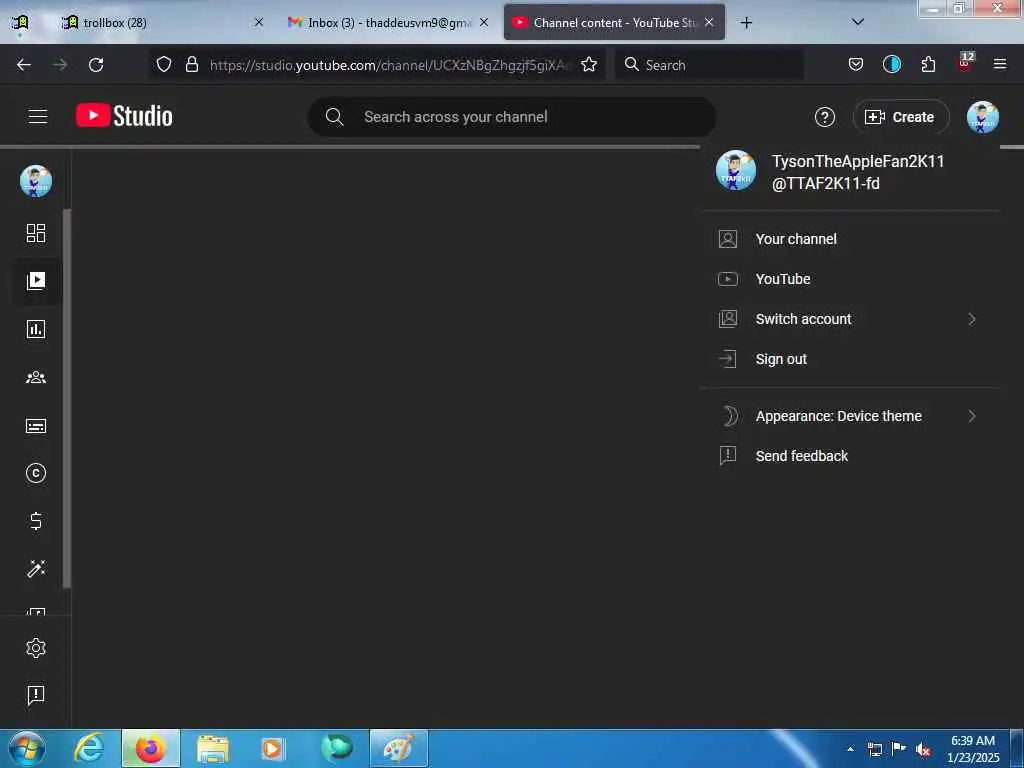Screen dimensions: 1024x768
Task: Click the YouTube Studio logo
Action: coord(124,116)
